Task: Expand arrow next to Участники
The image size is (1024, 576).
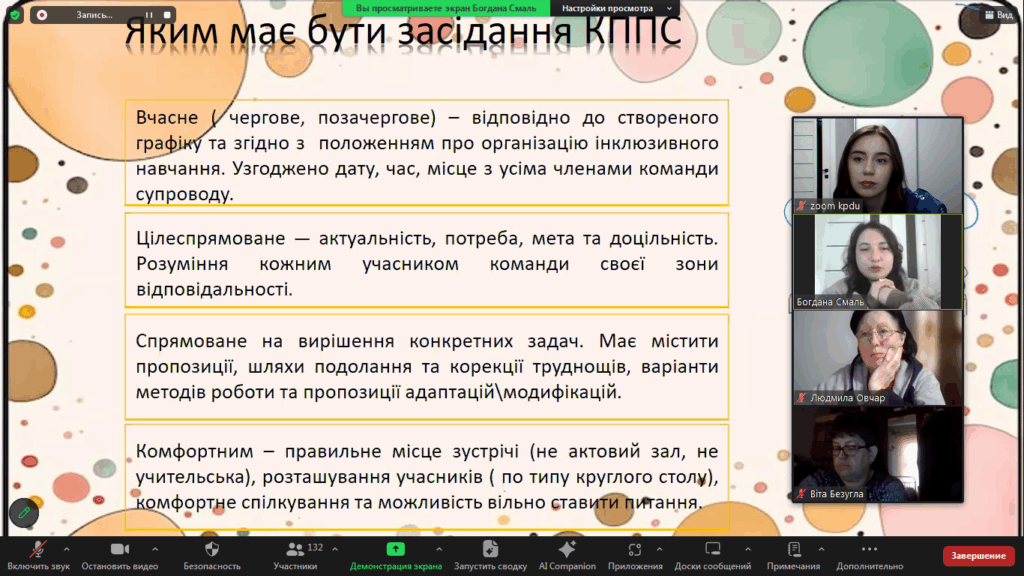Action: tap(337, 549)
